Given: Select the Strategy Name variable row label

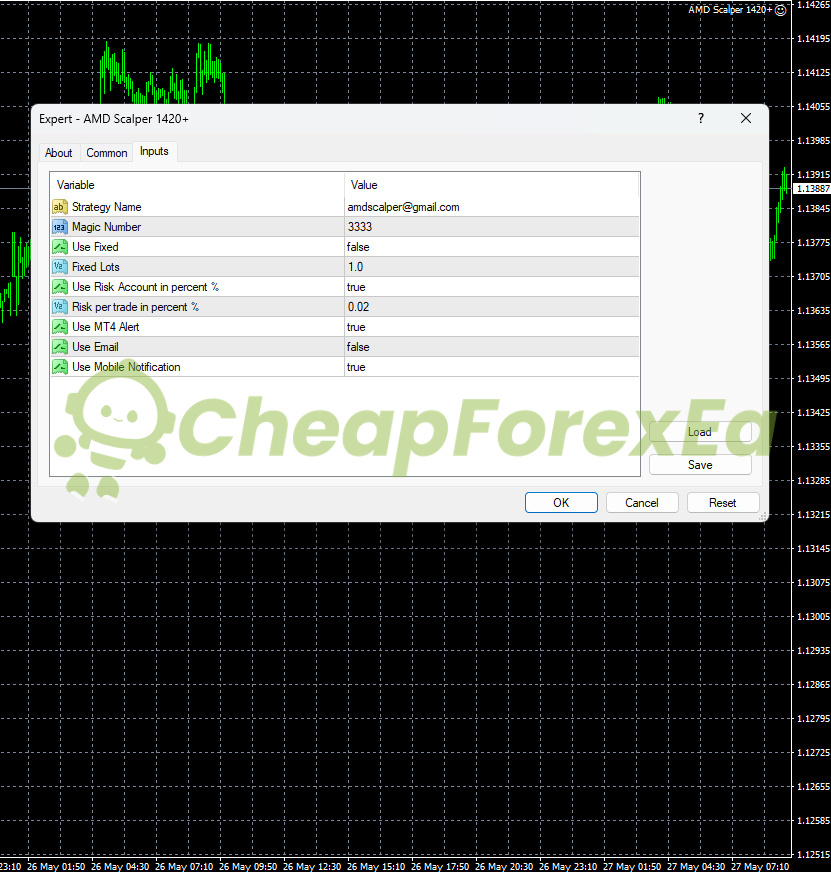Looking at the screenshot, I should pos(107,207).
